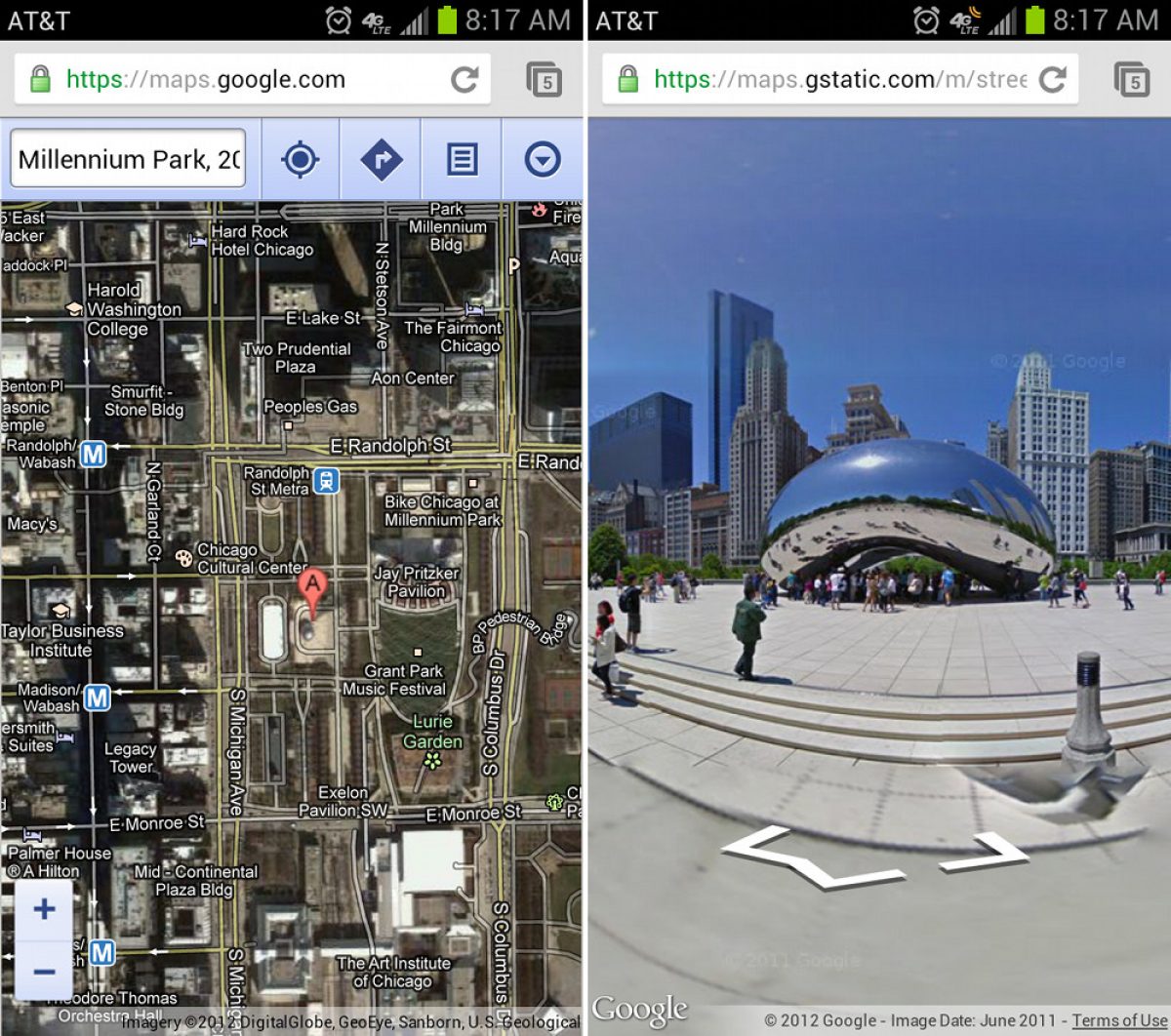Tap the Randolph/Wabash metro station icon

coord(94,454)
